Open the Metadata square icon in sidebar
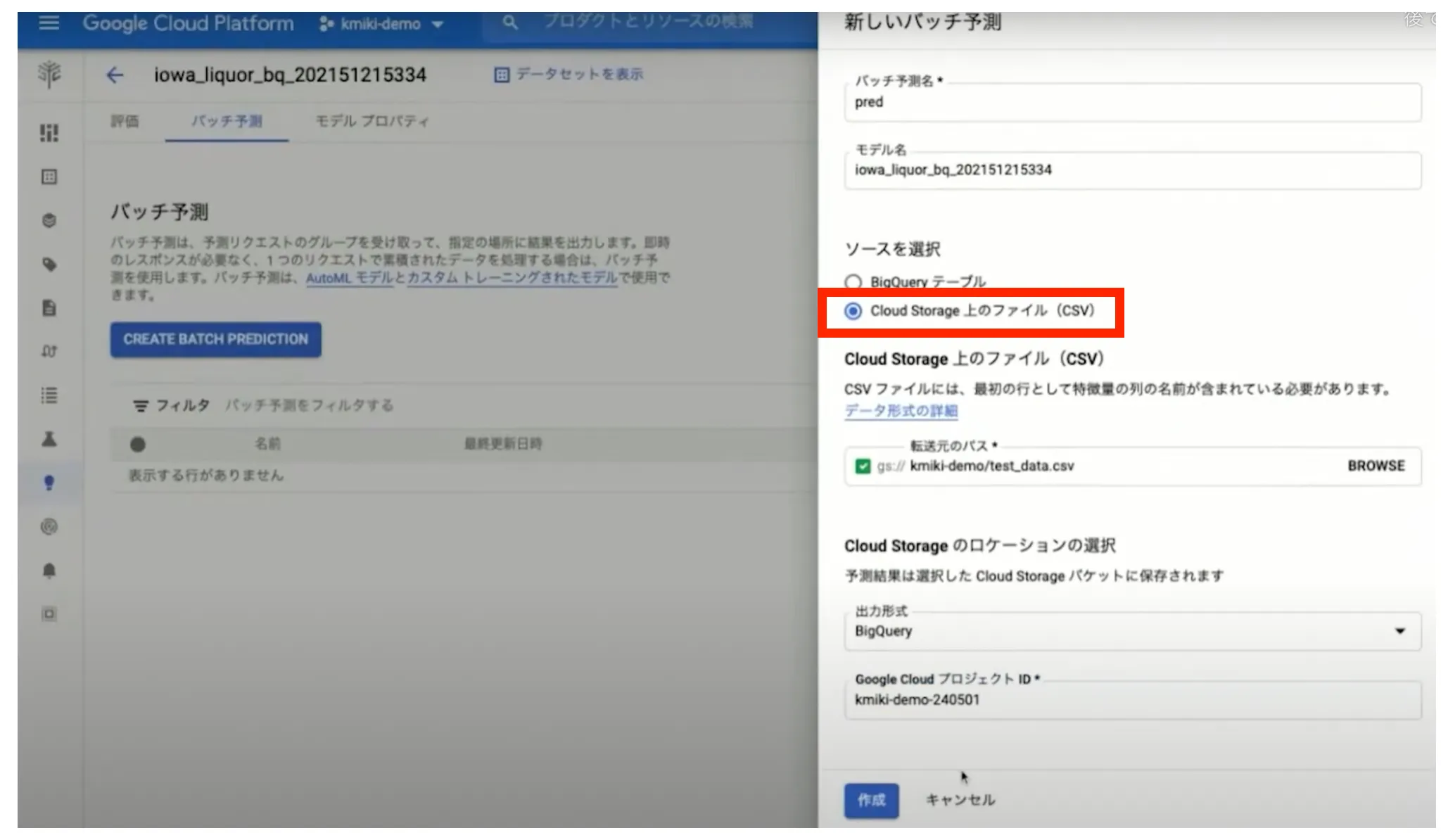 pos(49,613)
